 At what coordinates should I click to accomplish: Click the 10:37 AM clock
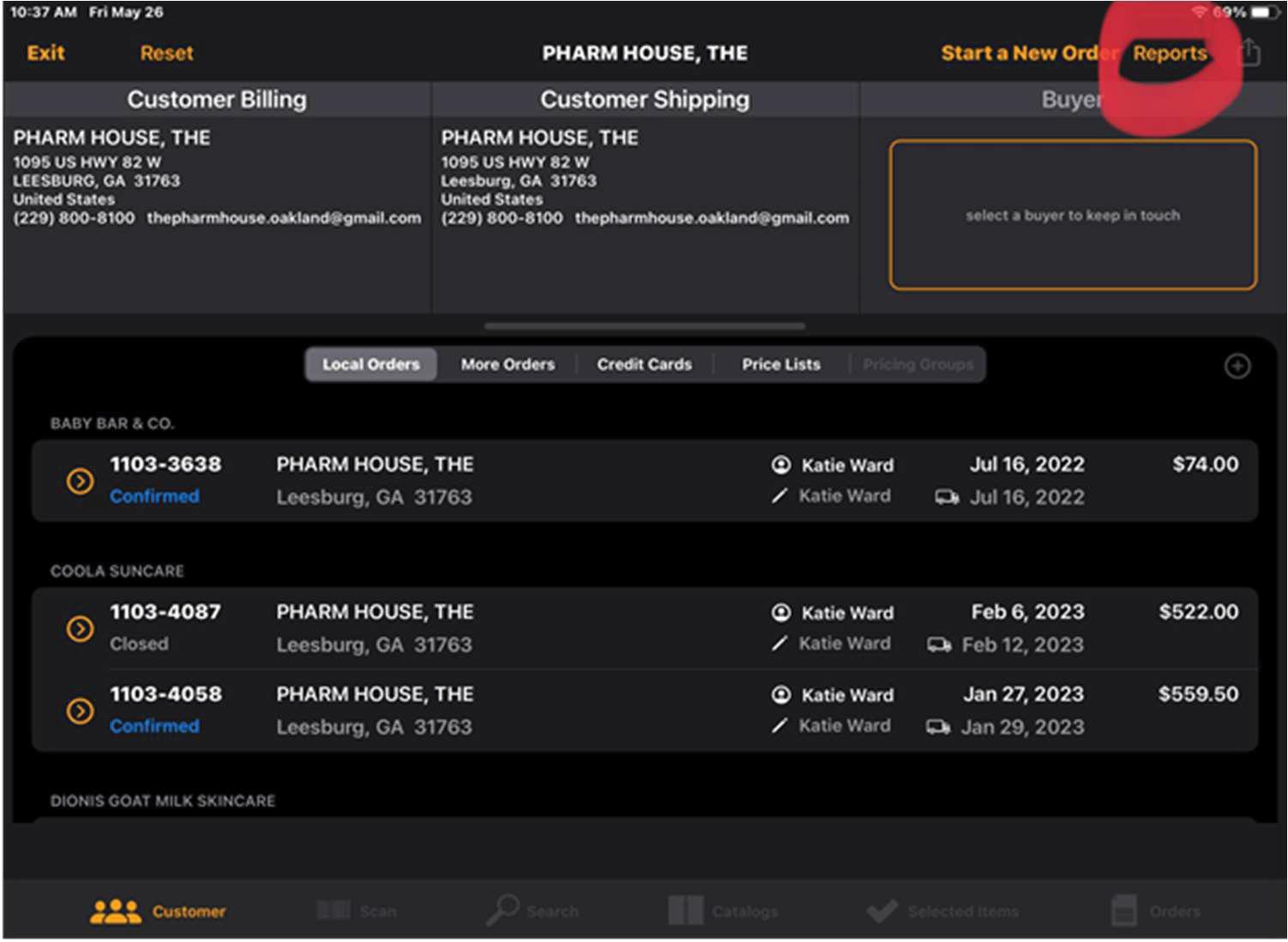pyautogui.click(x=43, y=12)
